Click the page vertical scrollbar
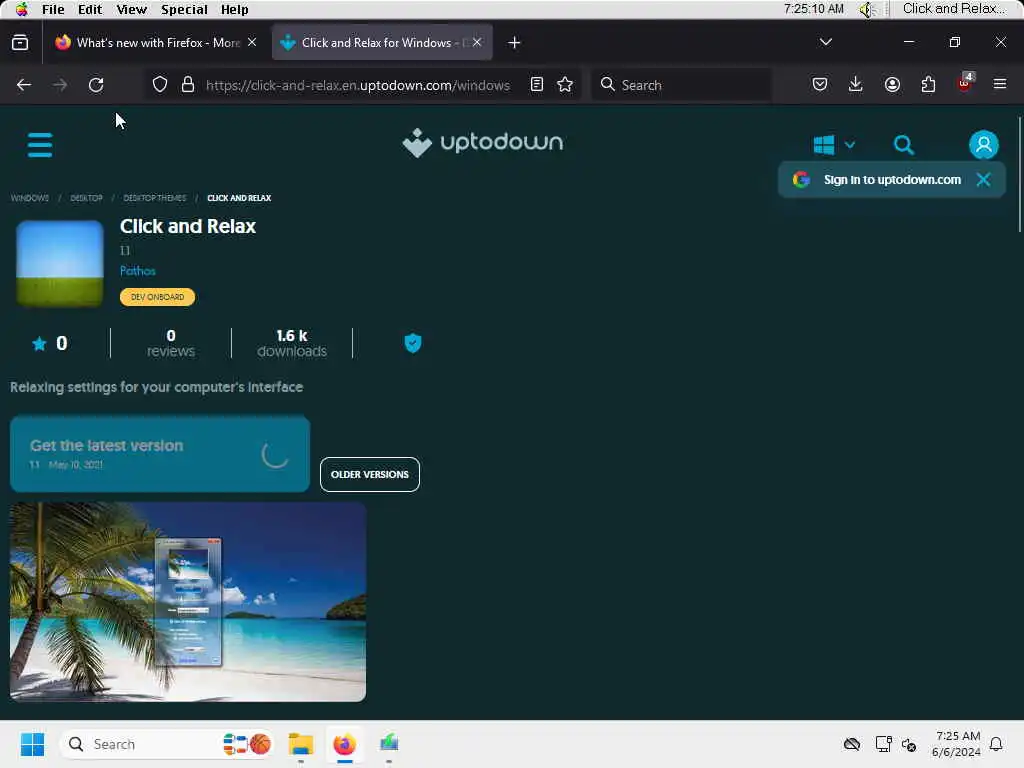1024x768 pixels. click(x=1019, y=174)
